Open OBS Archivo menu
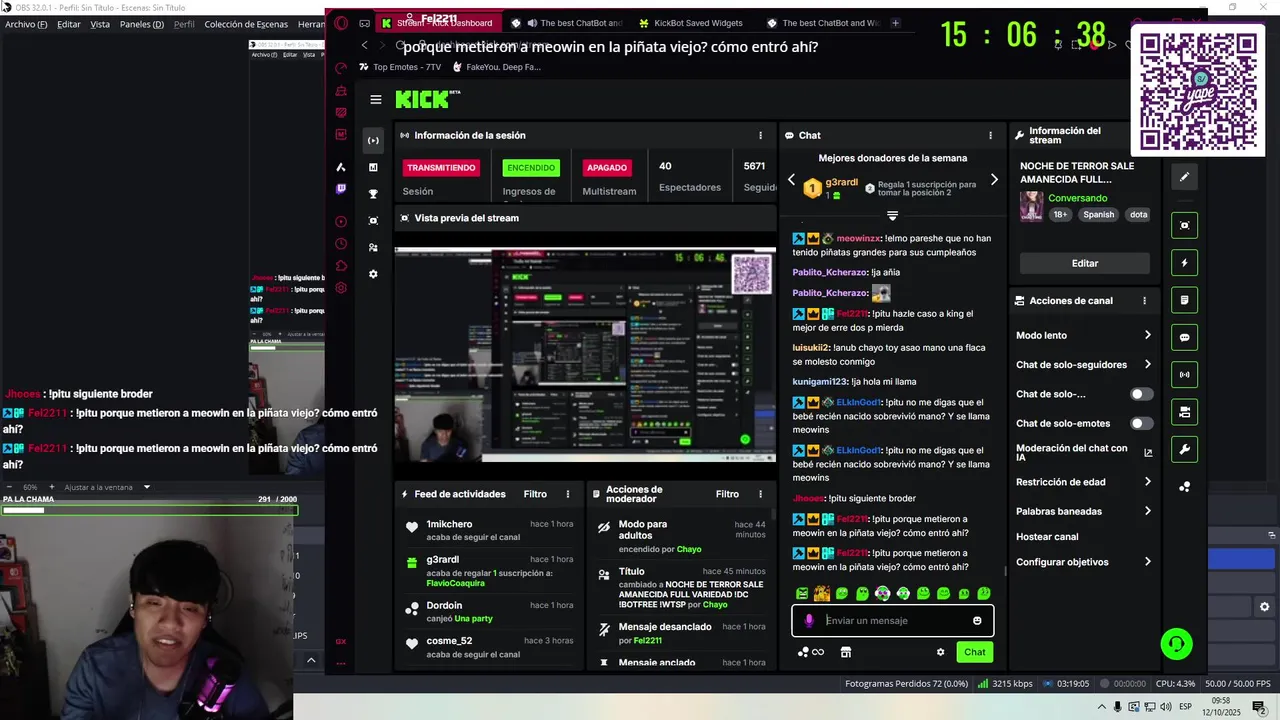 [x=26, y=24]
